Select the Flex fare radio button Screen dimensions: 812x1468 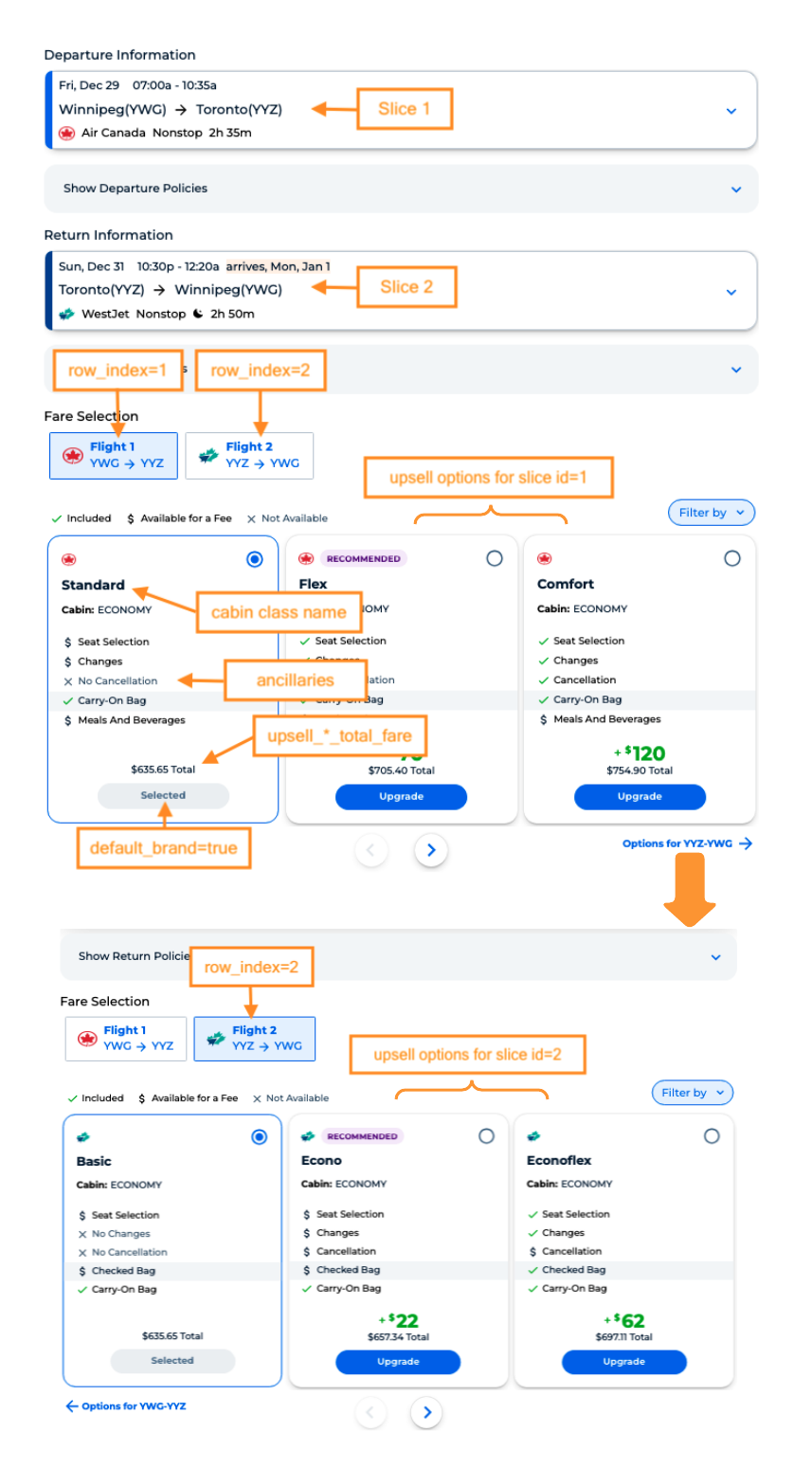tap(494, 558)
